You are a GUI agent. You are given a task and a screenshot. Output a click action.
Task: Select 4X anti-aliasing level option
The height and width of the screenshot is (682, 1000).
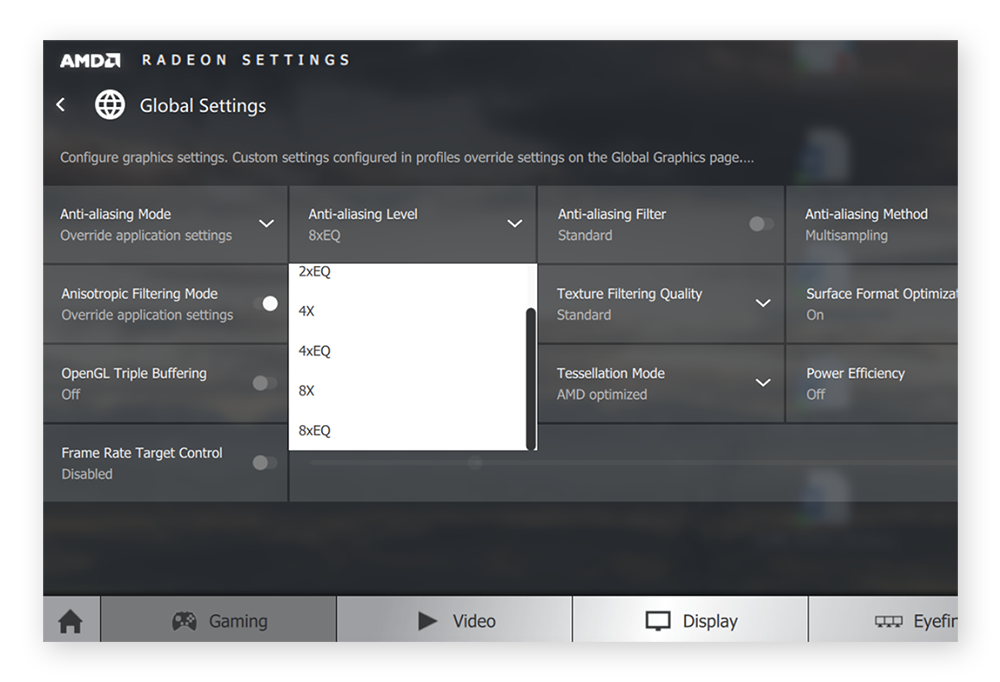[406, 311]
